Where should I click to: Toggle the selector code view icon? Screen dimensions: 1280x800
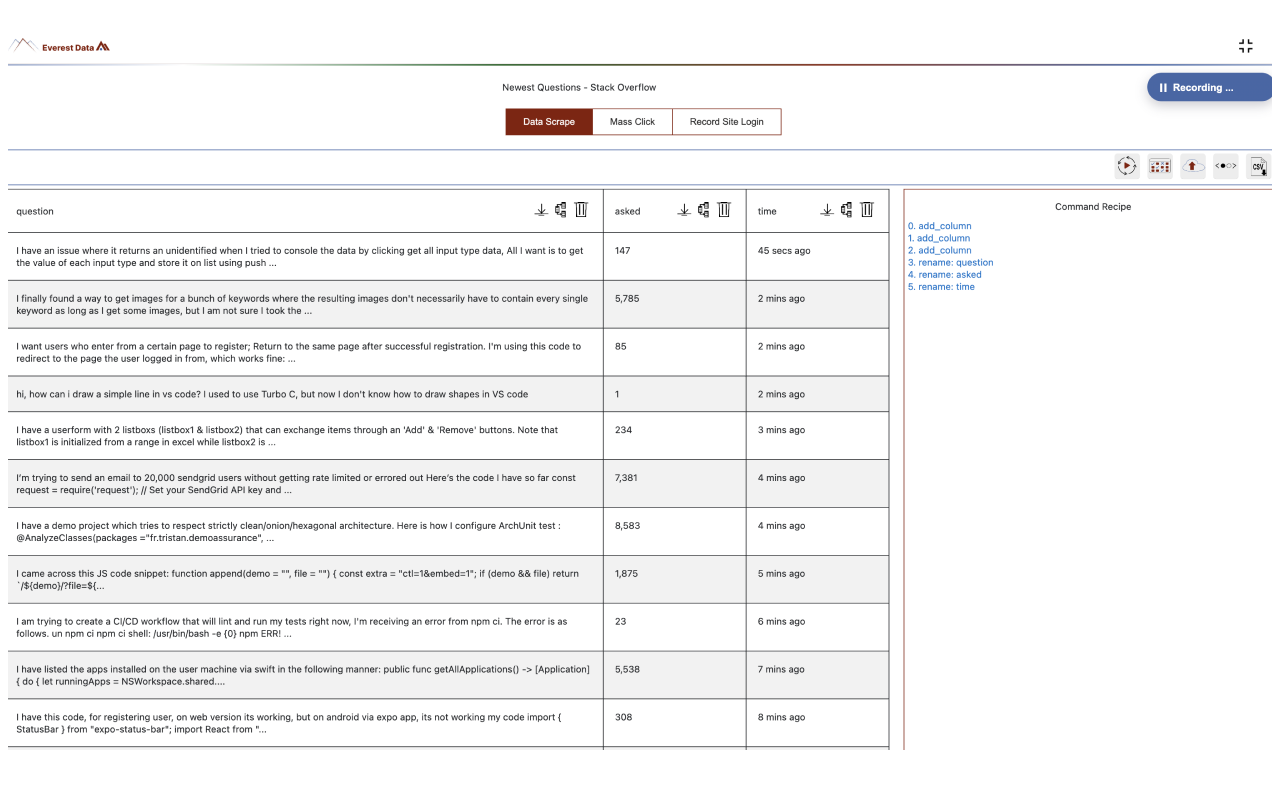(1225, 166)
